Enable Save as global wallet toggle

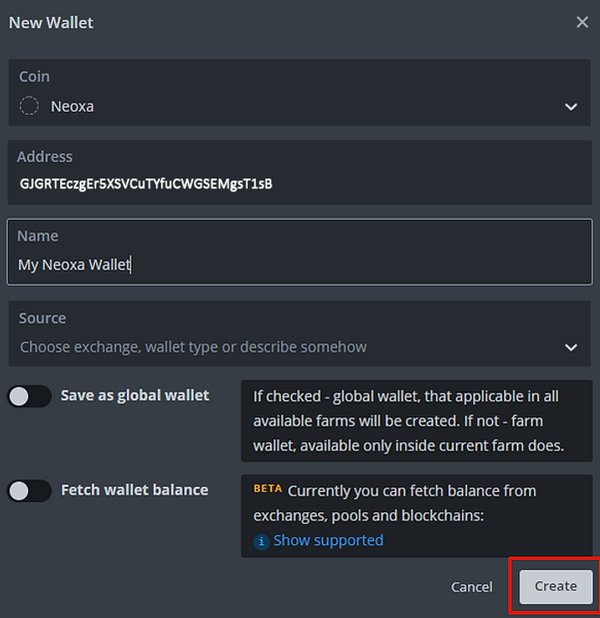click(30, 396)
